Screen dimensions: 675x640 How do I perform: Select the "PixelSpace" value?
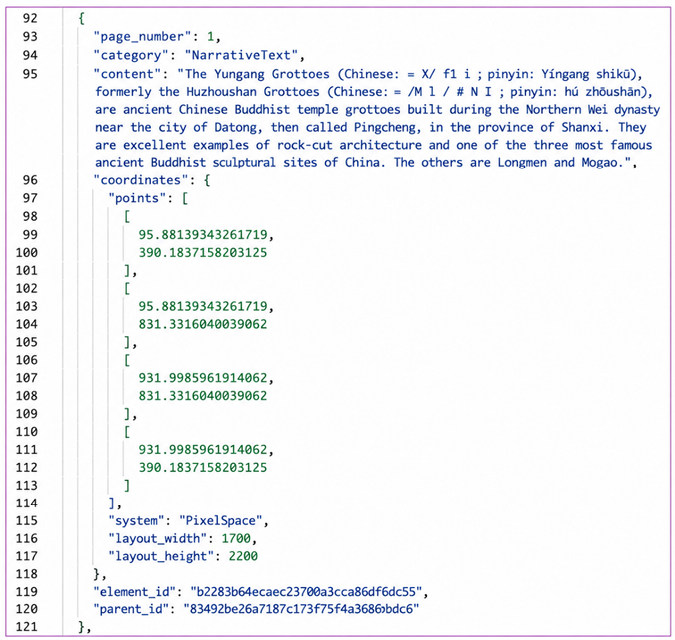(x=221, y=521)
